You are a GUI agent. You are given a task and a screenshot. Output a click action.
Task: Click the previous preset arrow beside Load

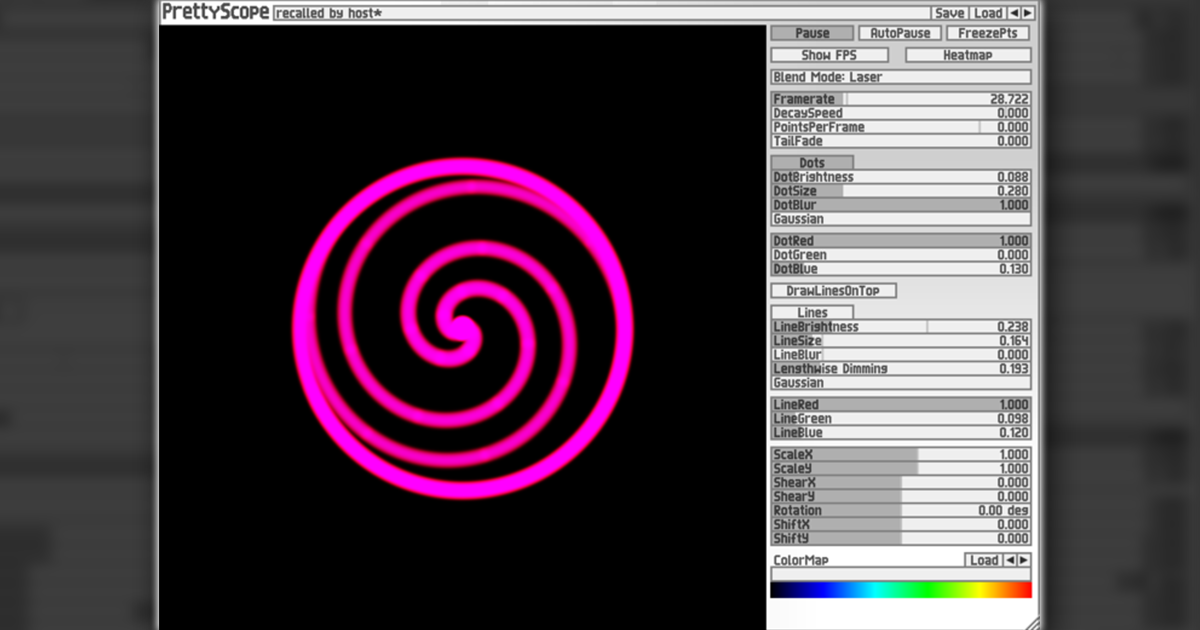coord(1014,13)
